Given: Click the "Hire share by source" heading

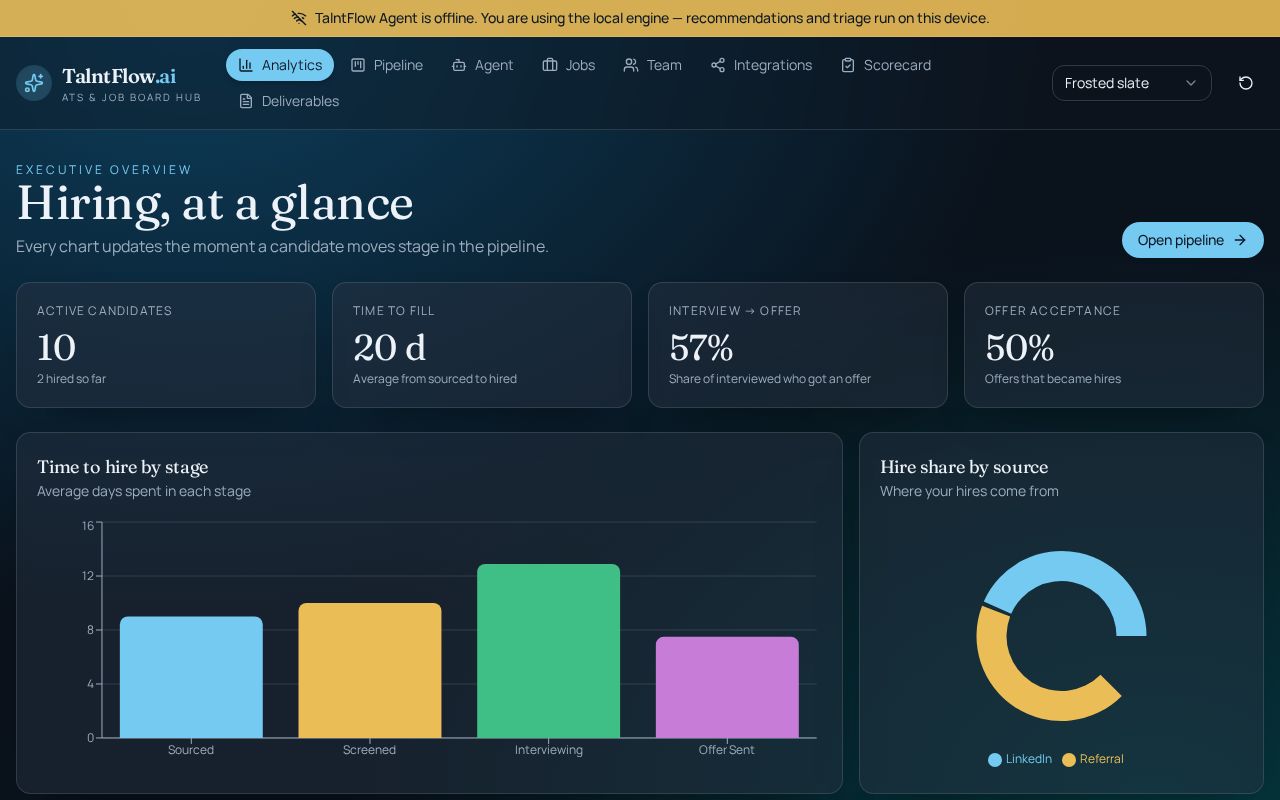Looking at the screenshot, I should [x=964, y=467].
